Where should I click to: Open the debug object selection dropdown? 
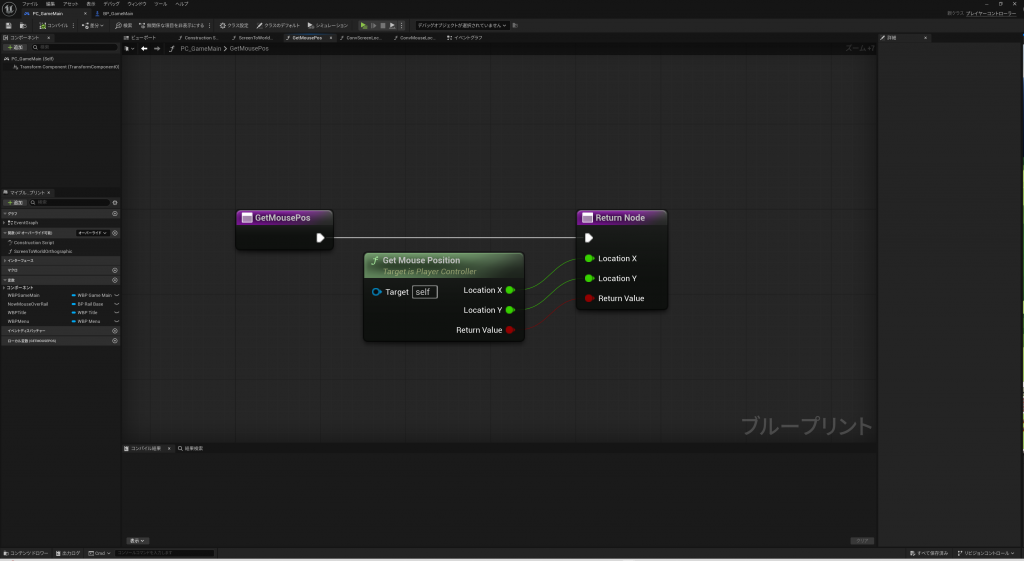462,25
